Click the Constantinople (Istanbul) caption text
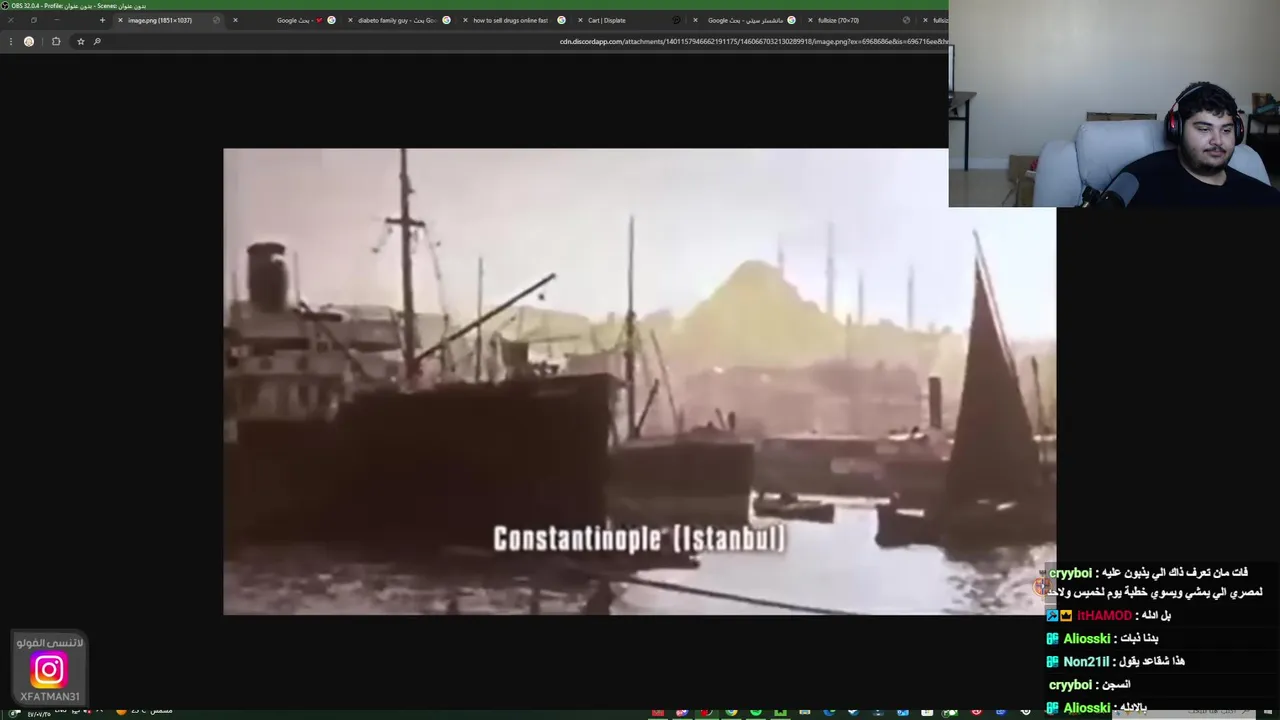The image size is (1280, 720). [640, 539]
